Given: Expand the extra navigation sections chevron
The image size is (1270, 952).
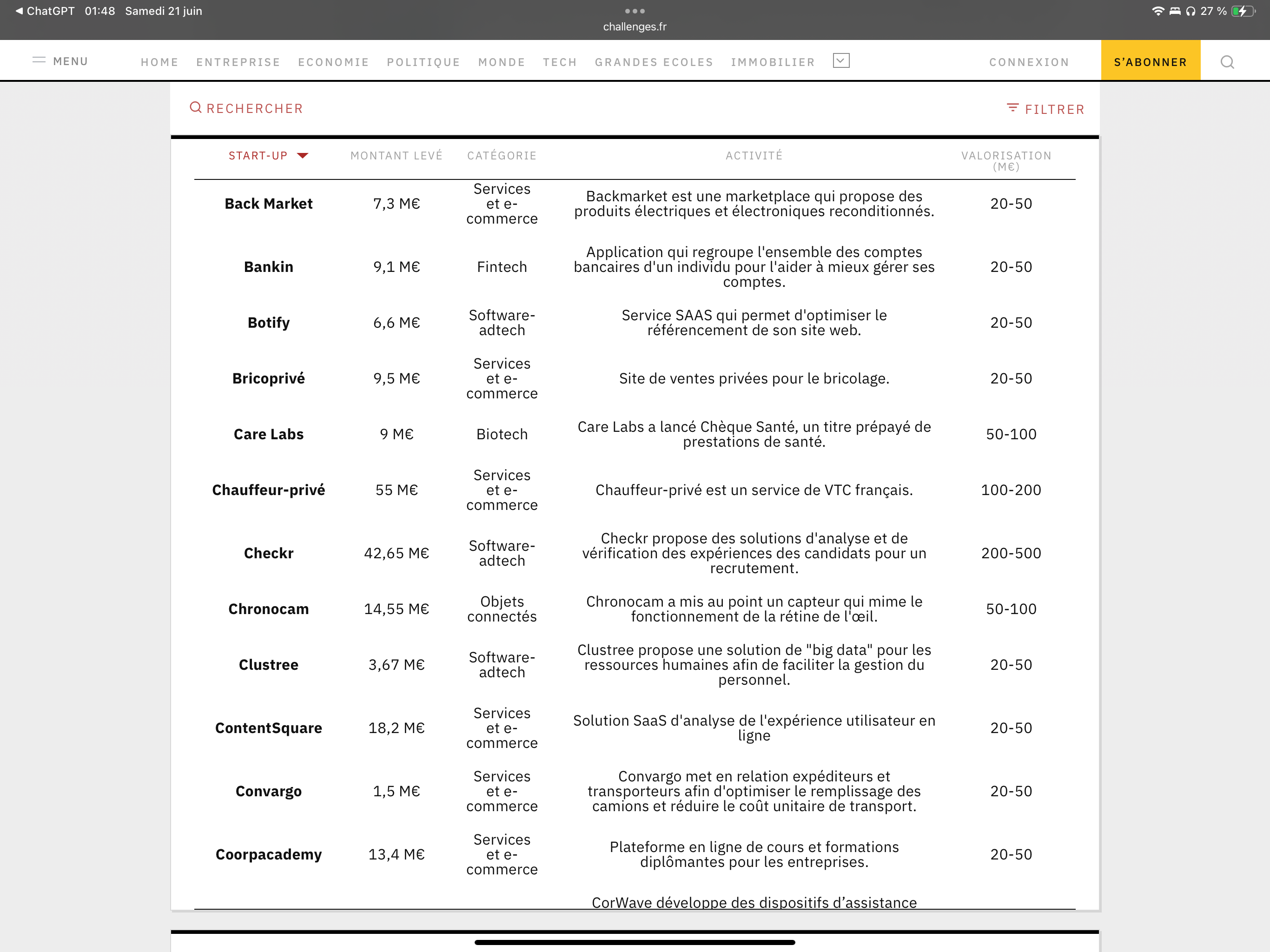Looking at the screenshot, I should click(x=841, y=61).
